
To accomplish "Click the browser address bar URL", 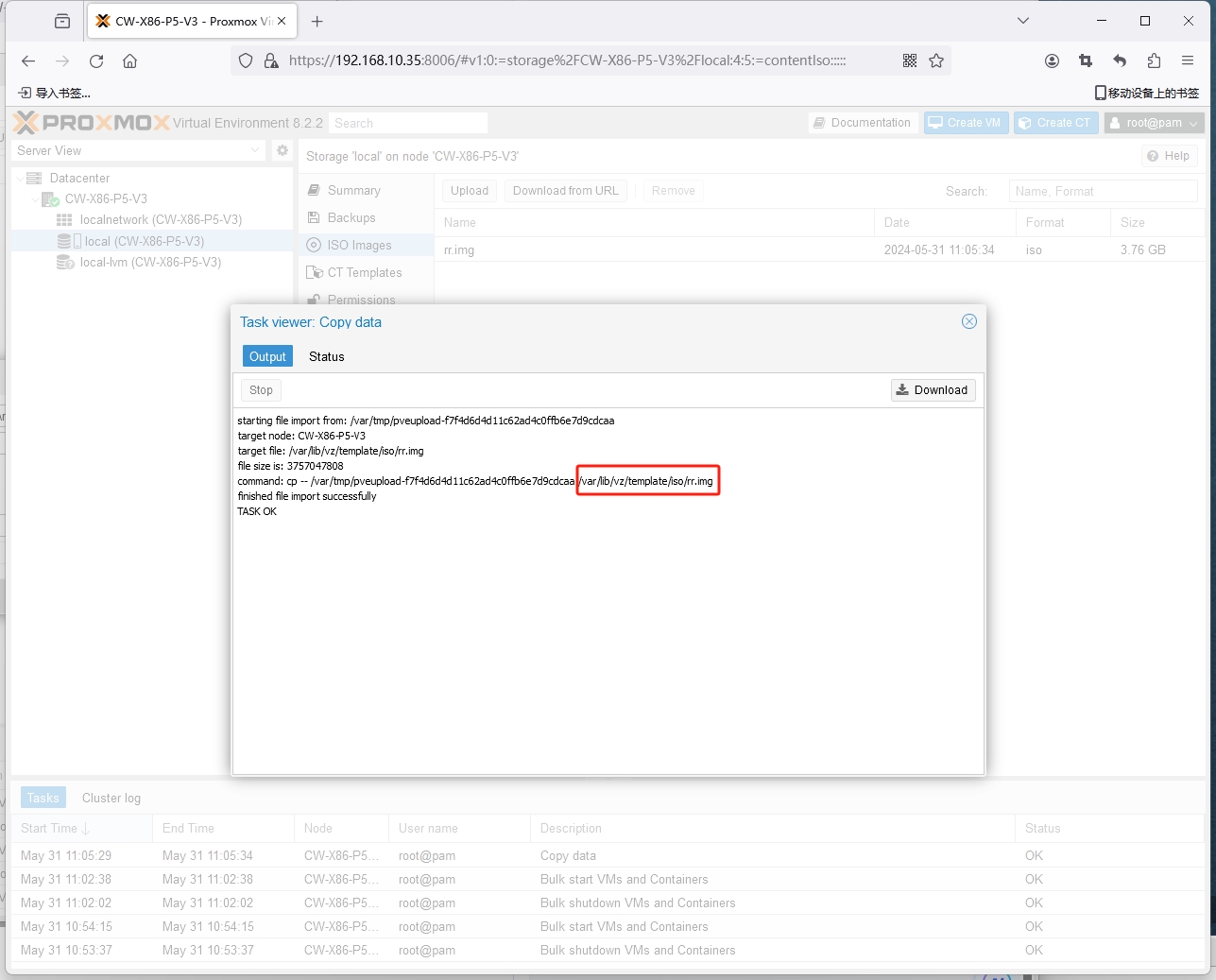I will pyautogui.click(x=567, y=60).
